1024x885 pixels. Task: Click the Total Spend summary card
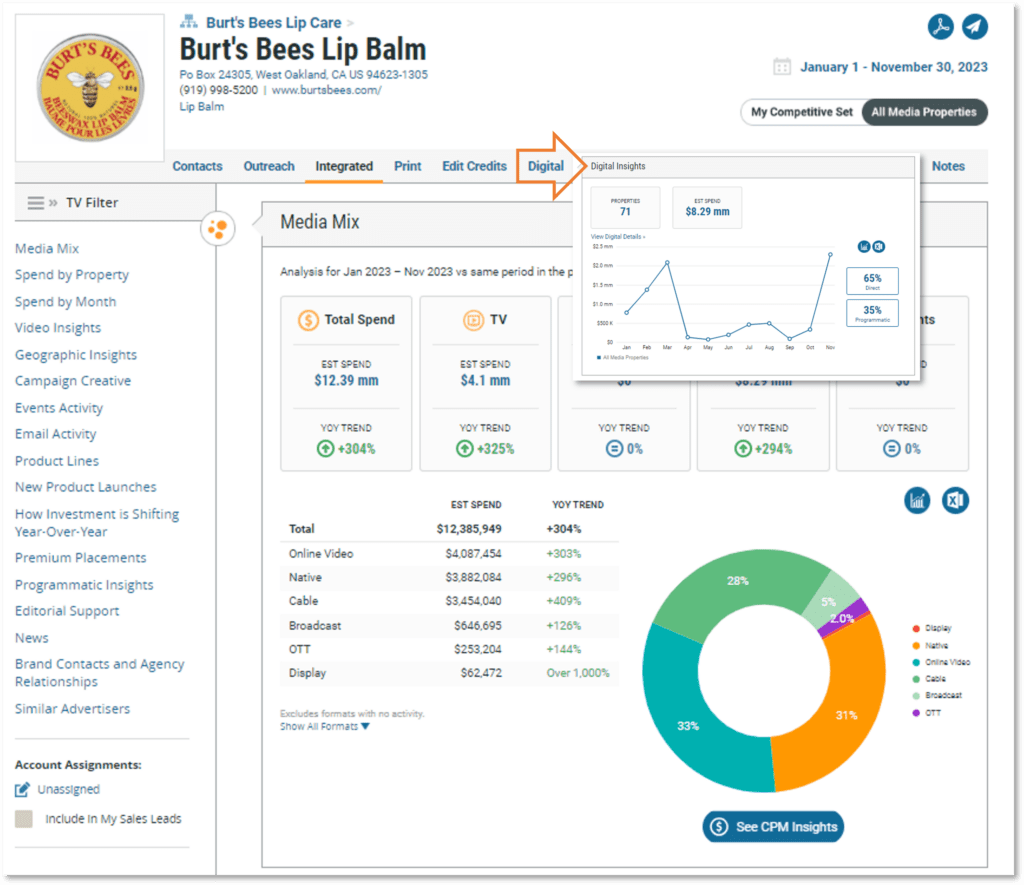click(x=346, y=383)
